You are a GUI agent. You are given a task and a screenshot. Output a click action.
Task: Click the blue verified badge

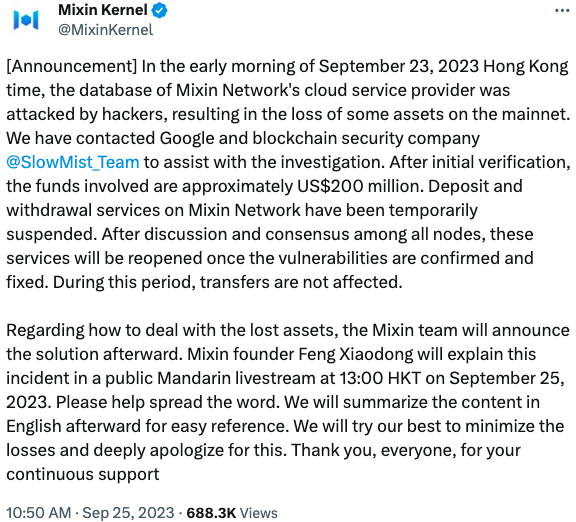(x=159, y=10)
